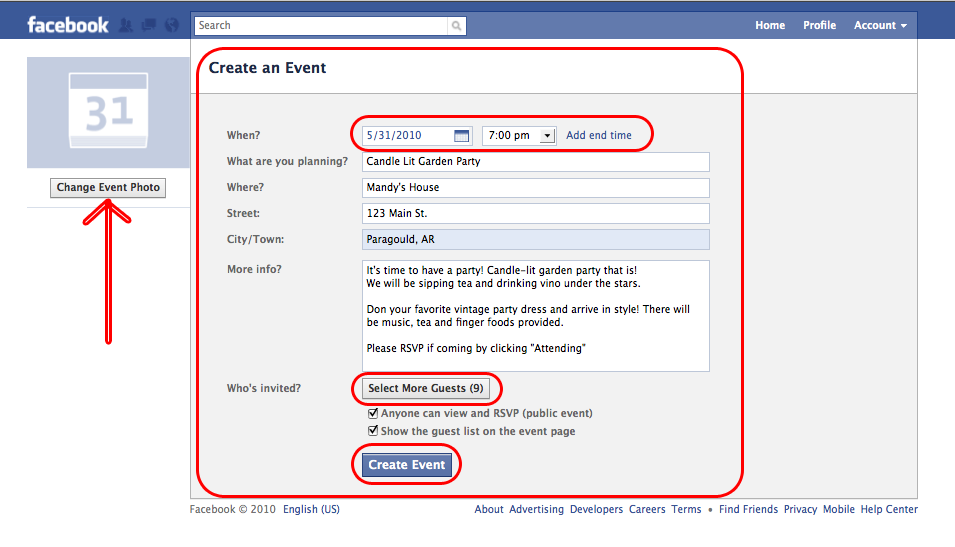The image size is (955, 547).
Task: Open the calendar date picker icon
Action: tap(461, 136)
